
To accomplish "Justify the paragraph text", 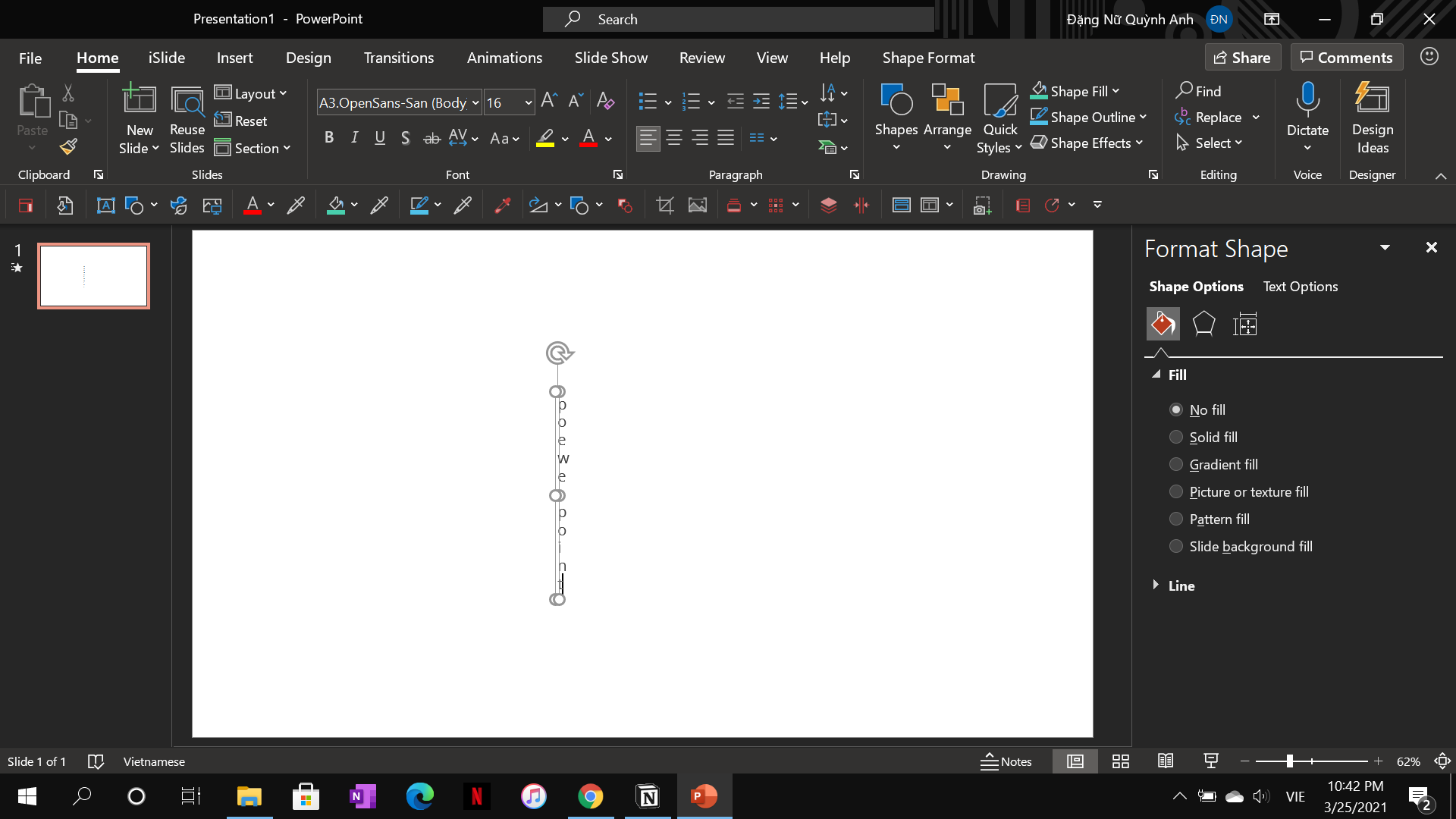I will tap(726, 138).
